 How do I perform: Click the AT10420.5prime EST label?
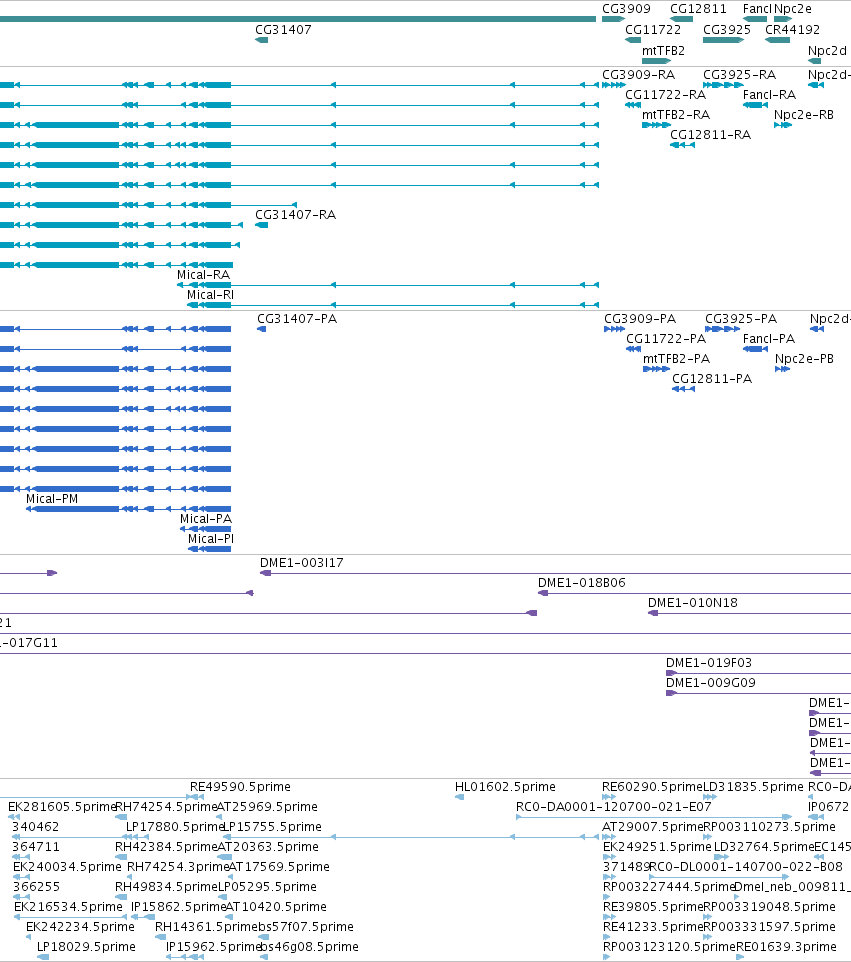pos(276,907)
